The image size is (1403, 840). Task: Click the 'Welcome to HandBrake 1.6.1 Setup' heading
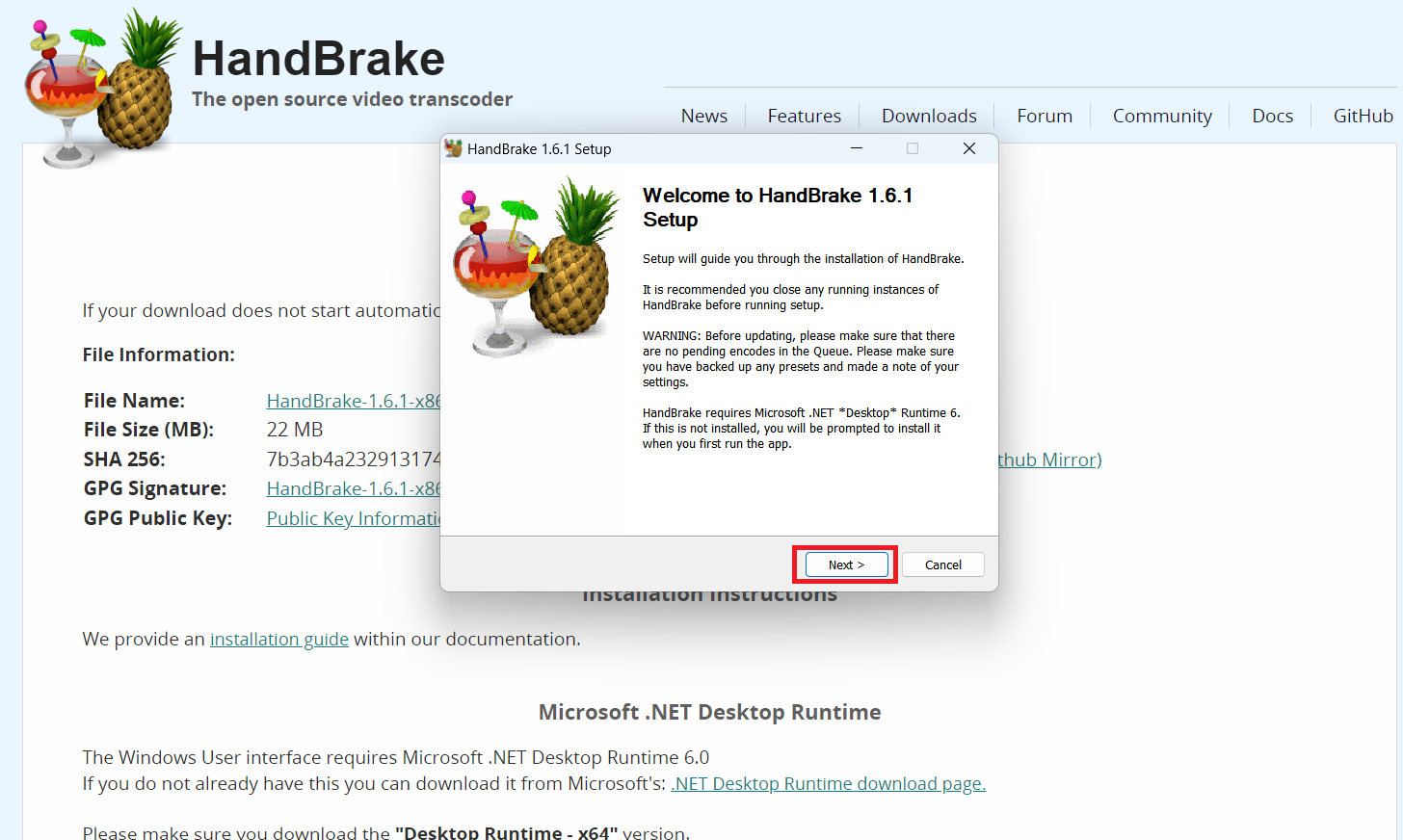click(x=778, y=207)
